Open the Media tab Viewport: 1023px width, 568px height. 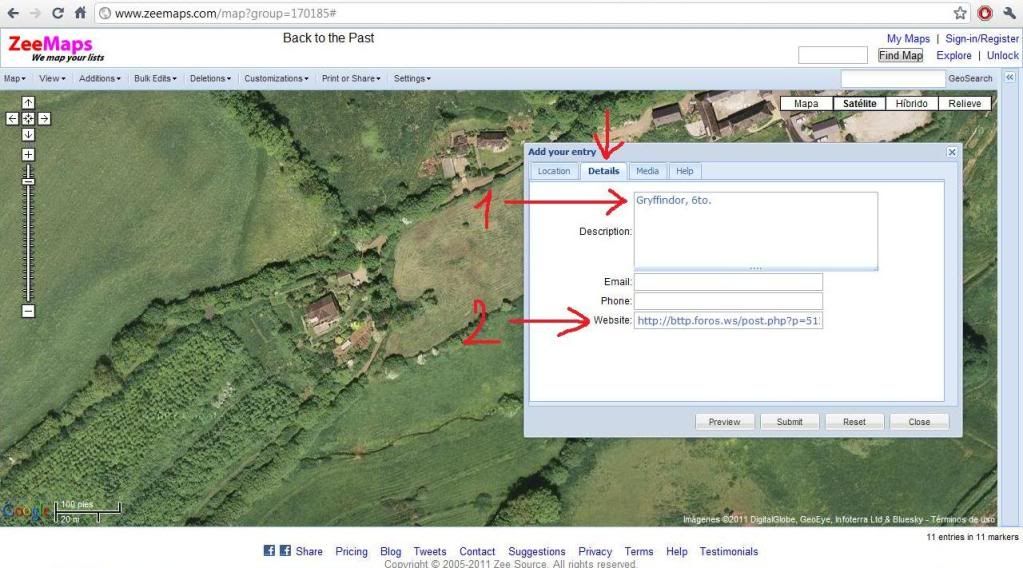[647, 171]
